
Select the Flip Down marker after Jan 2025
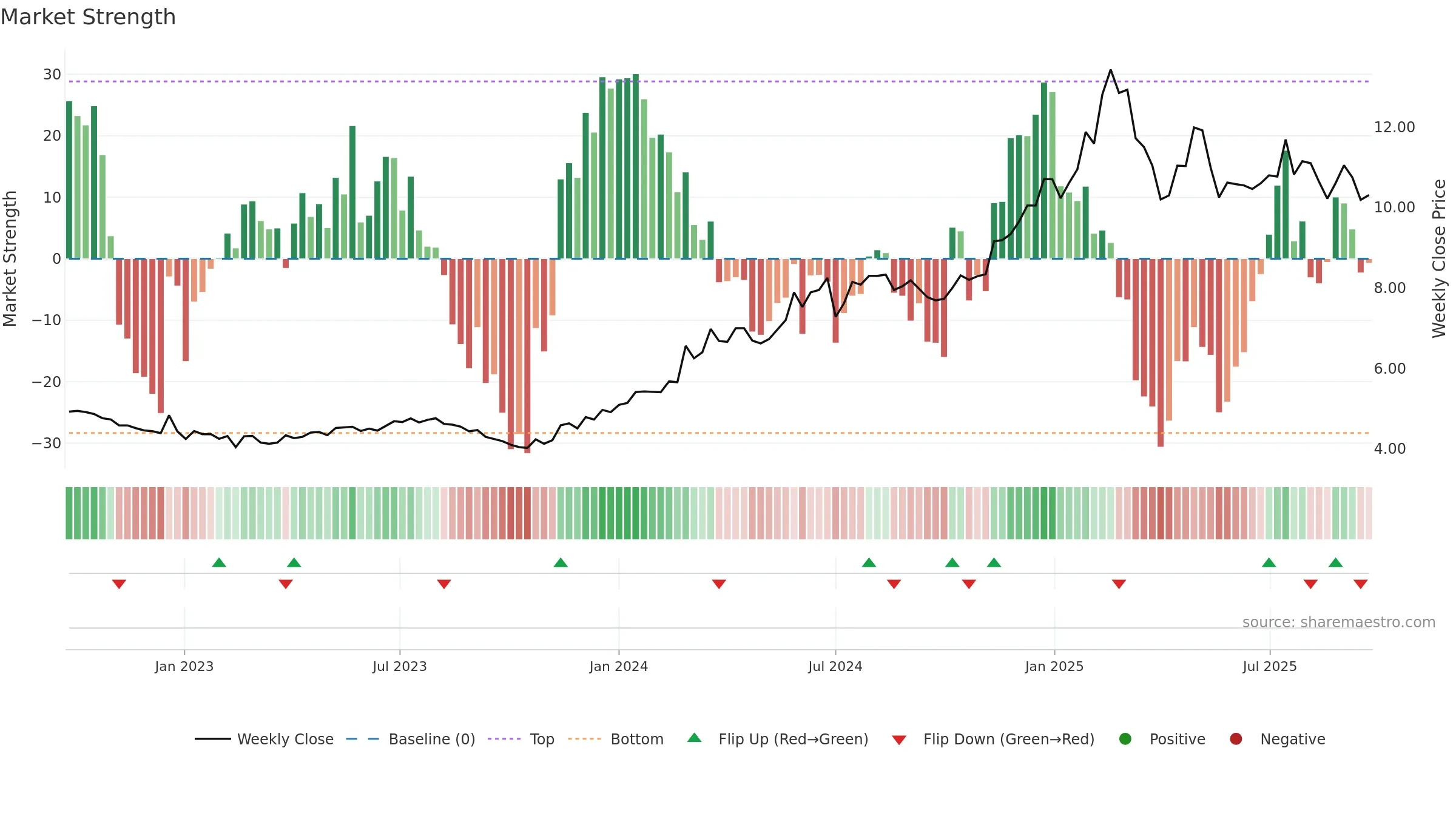pos(1119,584)
